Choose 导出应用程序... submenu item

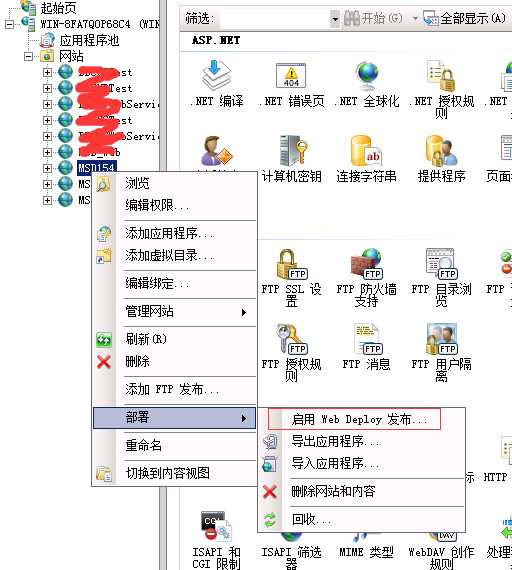click(362, 441)
